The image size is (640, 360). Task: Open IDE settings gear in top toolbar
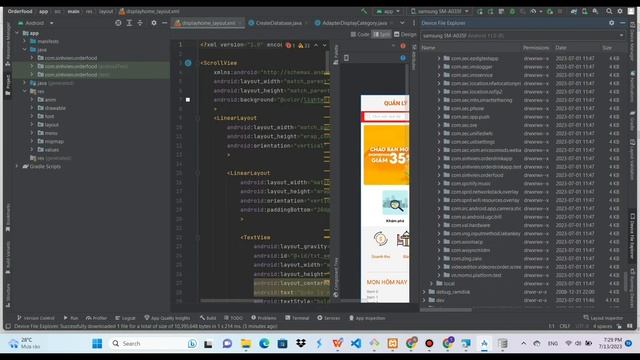click(620, 11)
